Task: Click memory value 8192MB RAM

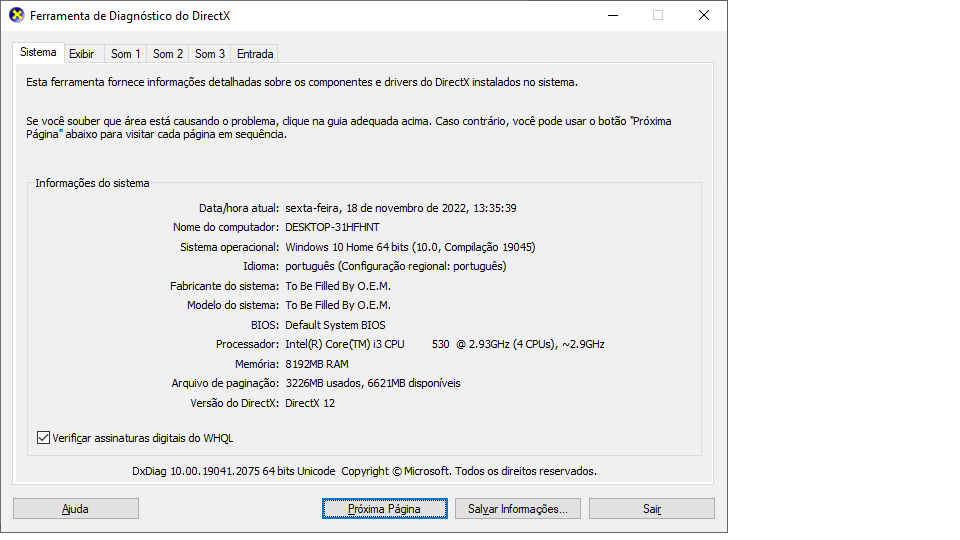Action: pos(317,364)
